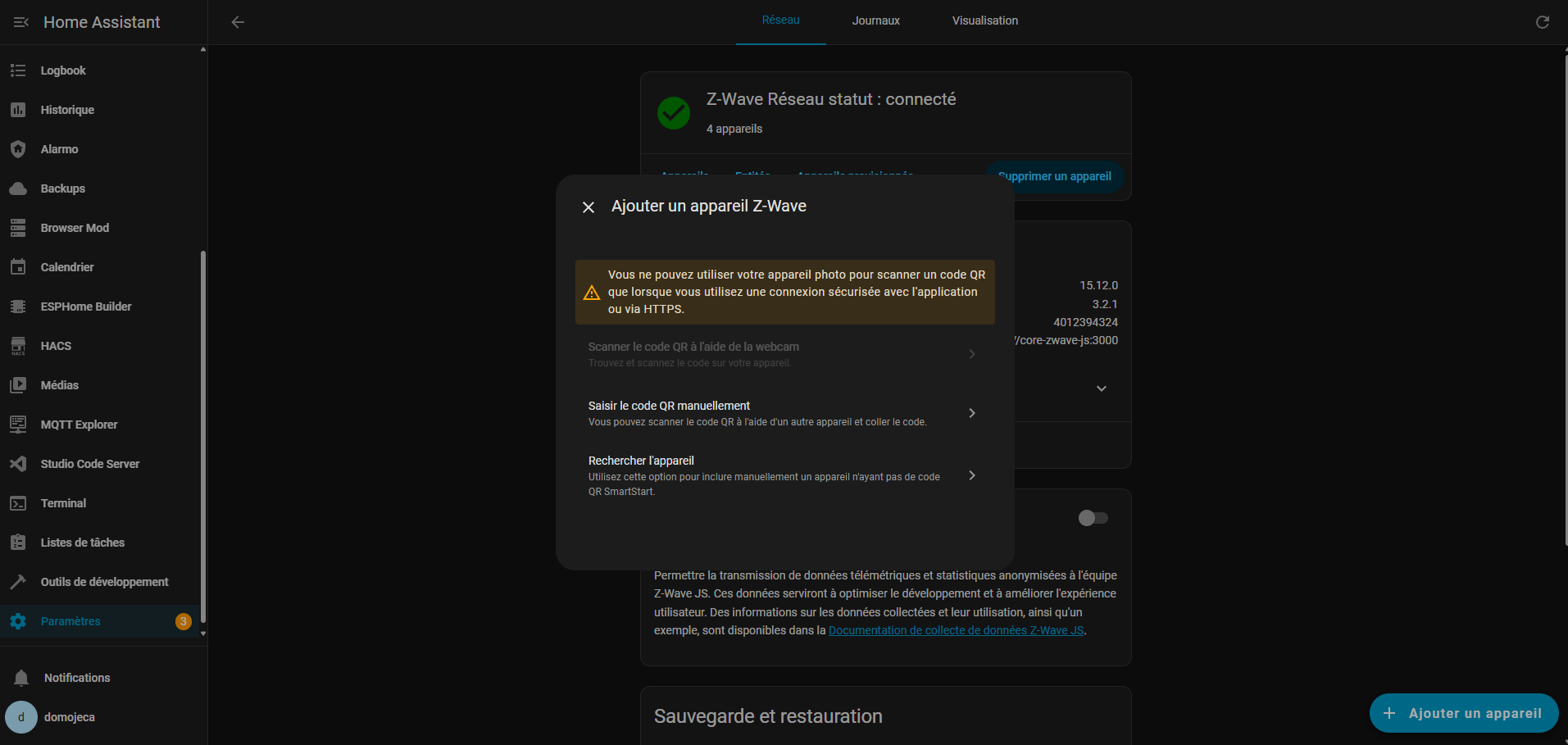The image size is (1568, 745).
Task: Click the home ID value 4012394324
Action: (1085, 322)
